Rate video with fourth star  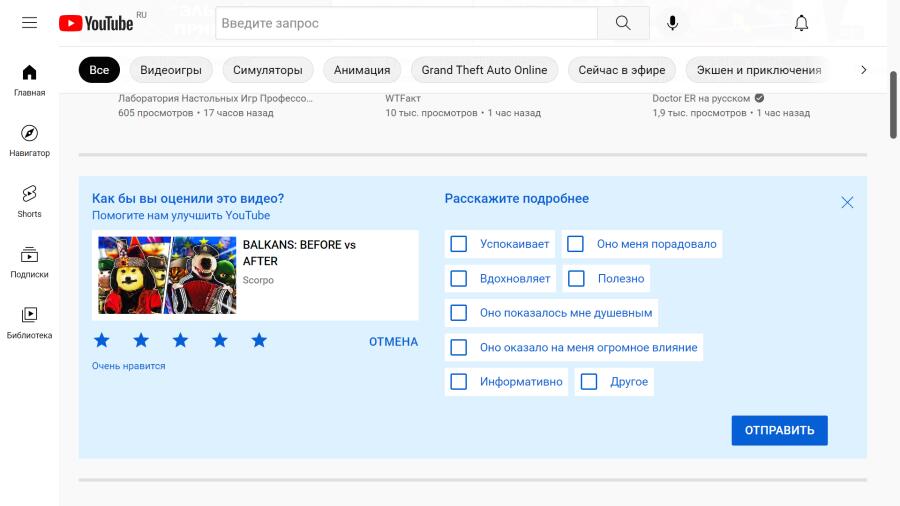tap(219, 340)
